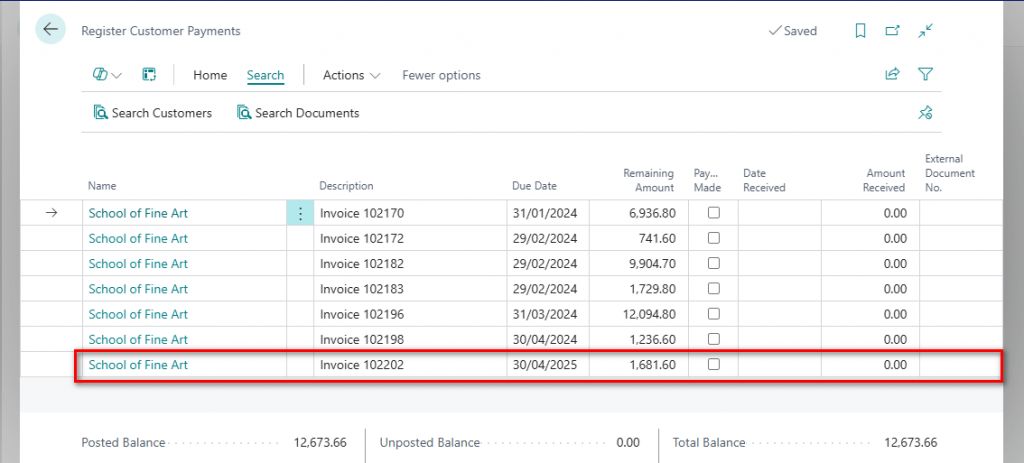Image resolution: width=1024 pixels, height=463 pixels.
Task: Select the Home tab
Action: click(210, 75)
